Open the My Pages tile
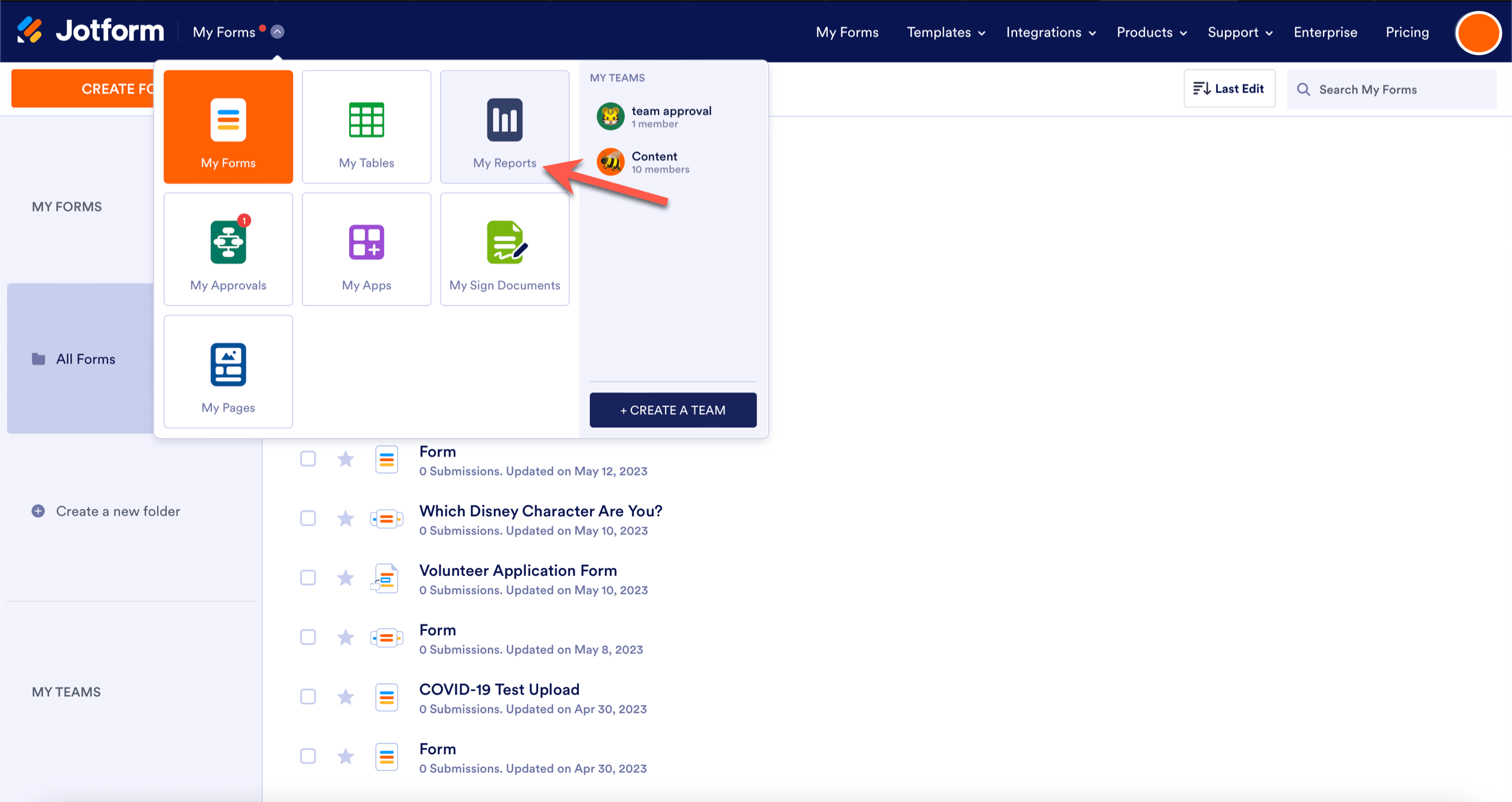This screenshot has width=1512, height=802. pyautogui.click(x=228, y=371)
